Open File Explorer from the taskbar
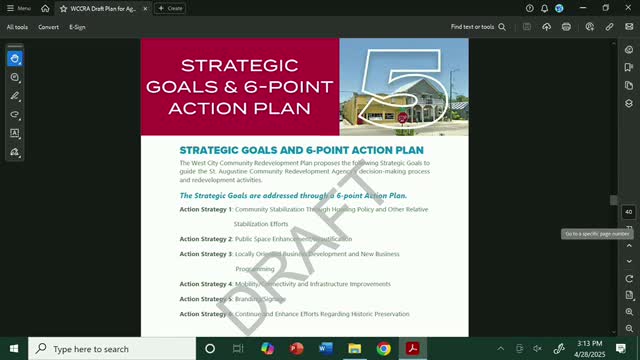This screenshot has height=360, width=640. (355, 349)
